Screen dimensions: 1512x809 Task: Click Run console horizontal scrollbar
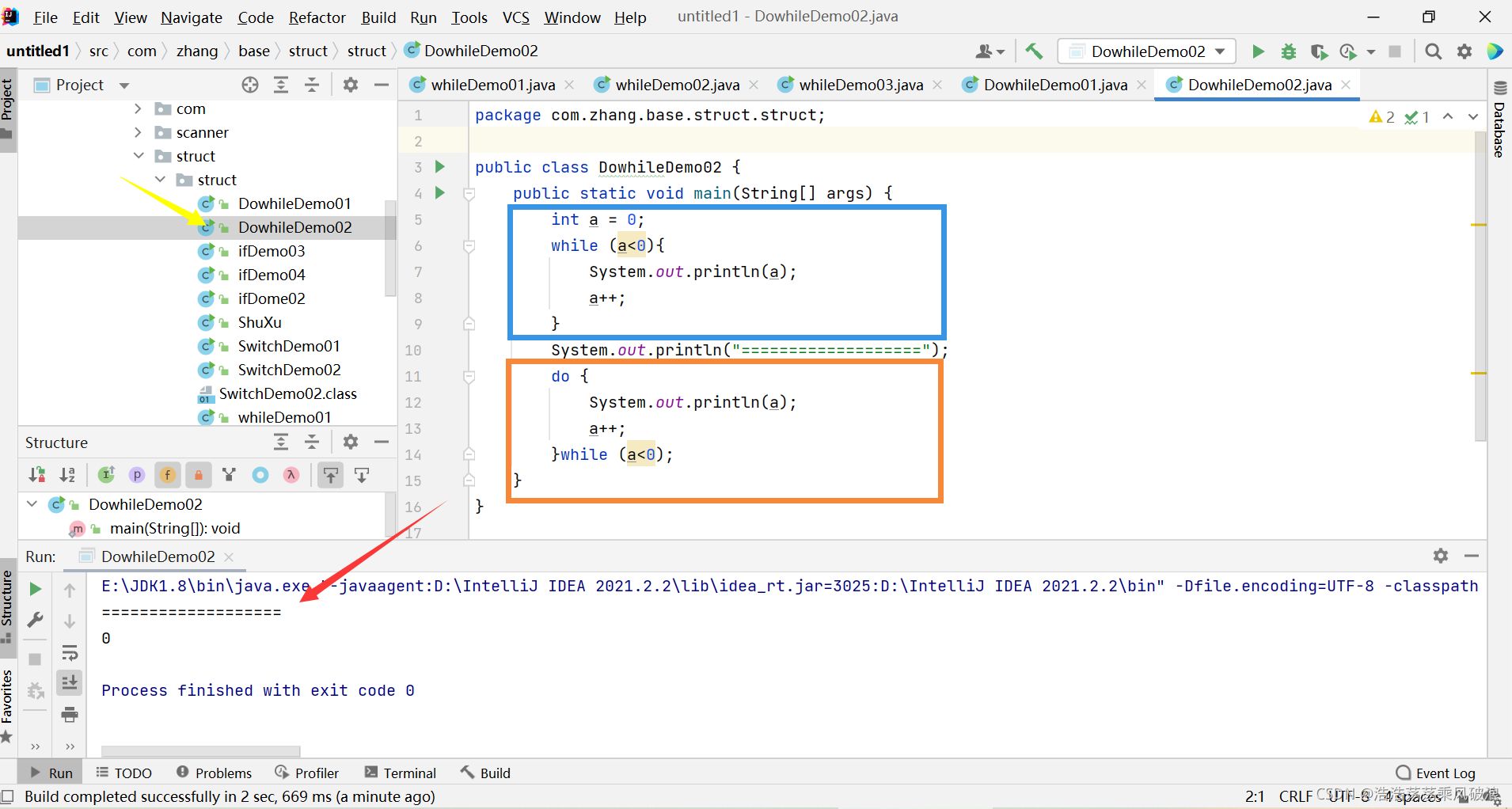[x=201, y=750]
